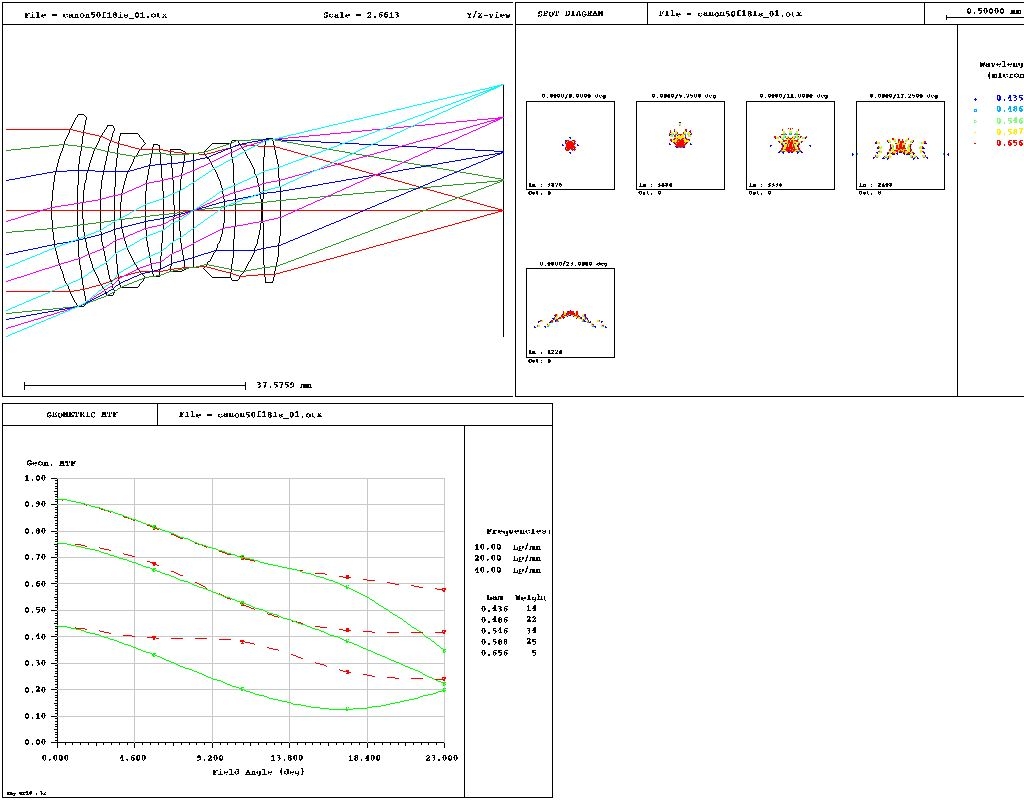Click the 37.5759 mm scale bar label
The image size is (1024, 800).
[283, 385]
